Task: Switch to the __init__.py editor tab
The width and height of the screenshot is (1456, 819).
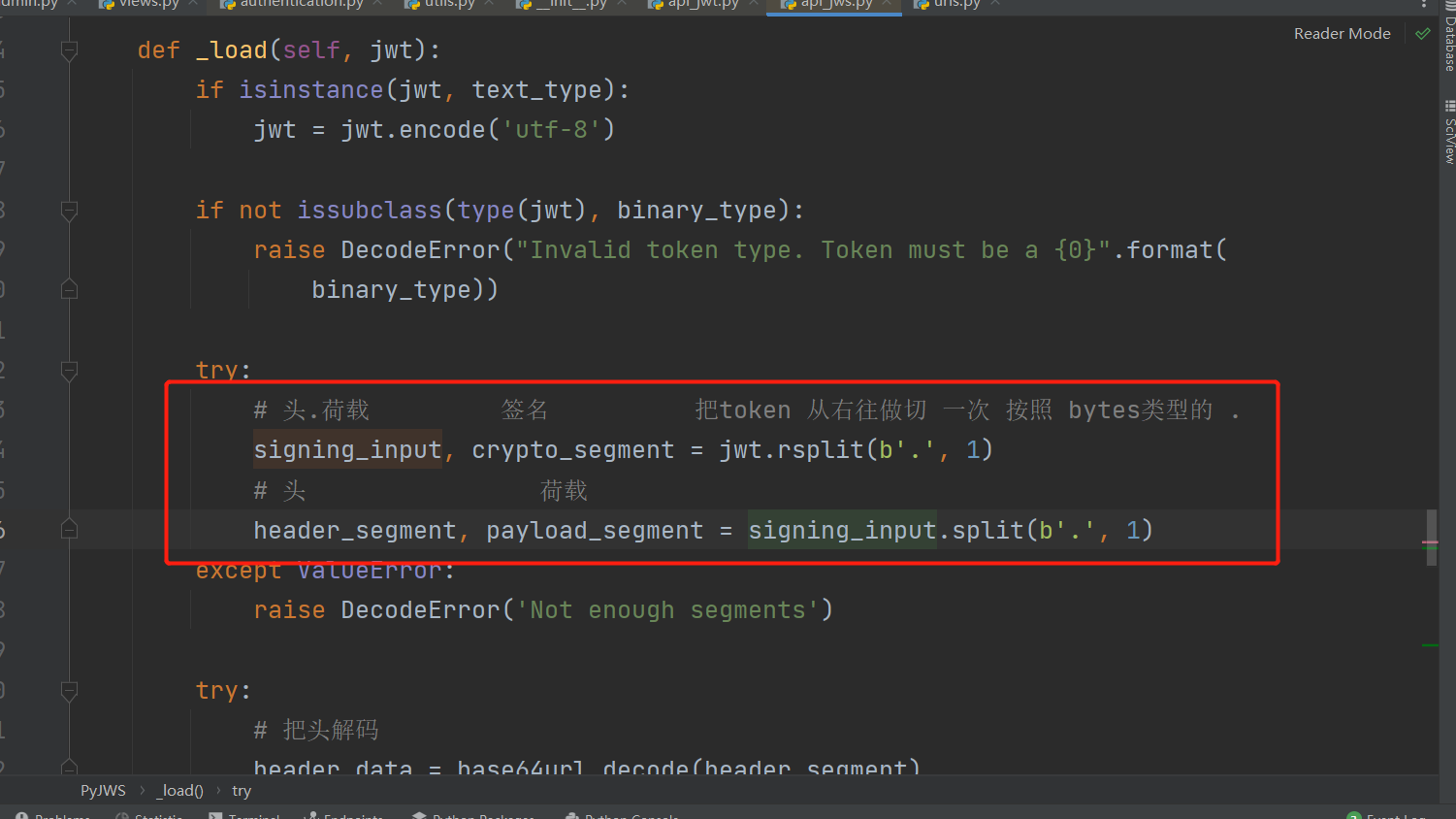Action: (570, 5)
